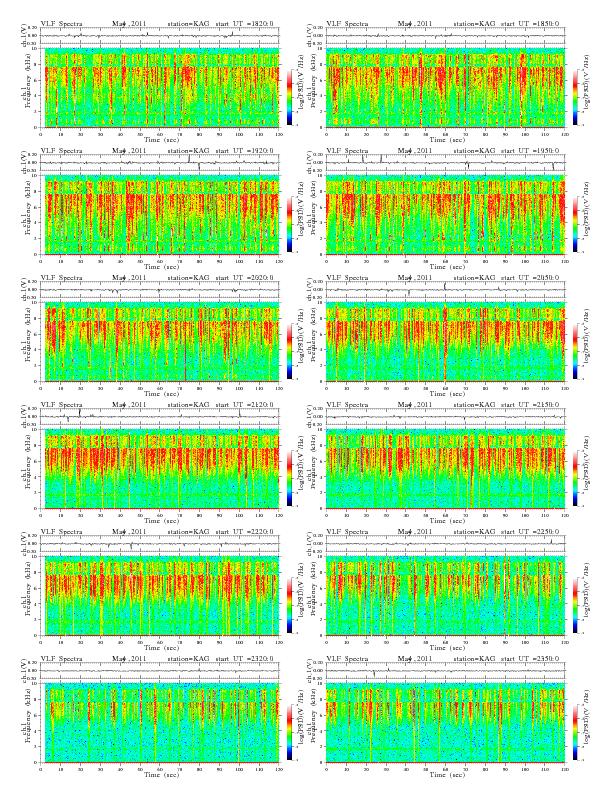Click the PSD color bar beside the 1820 plot
Viewport: 612px width, 792px height.
tap(289, 97)
